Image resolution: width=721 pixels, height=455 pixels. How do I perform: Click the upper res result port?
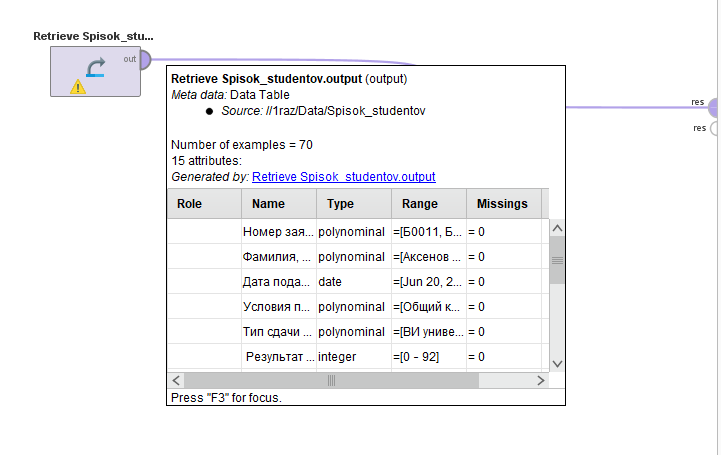coord(714,108)
